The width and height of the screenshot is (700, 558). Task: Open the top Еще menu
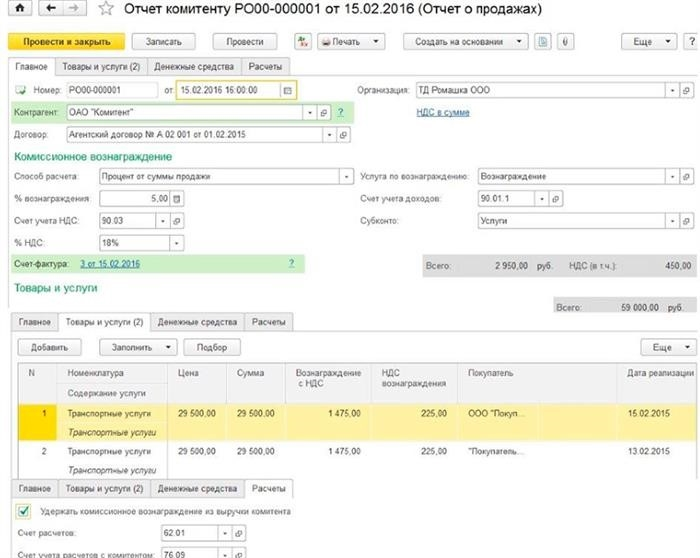click(649, 42)
